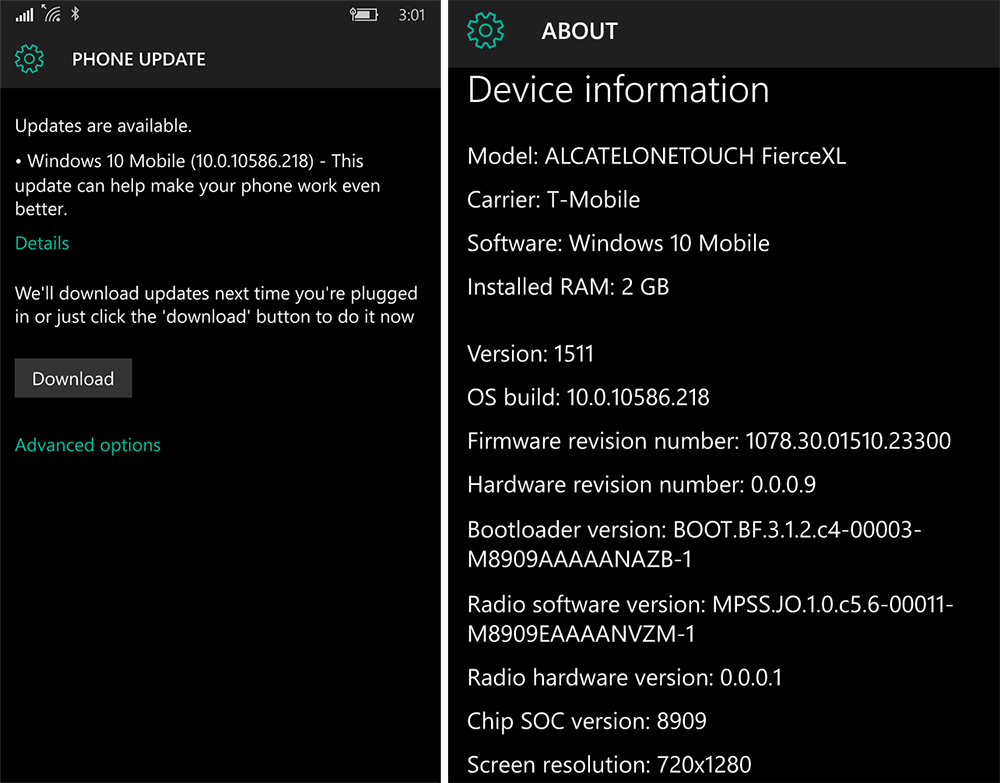
Task: Select Radio software version MPSS.JO.1.0.c5.6-00011 line
Action: coord(710,618)
